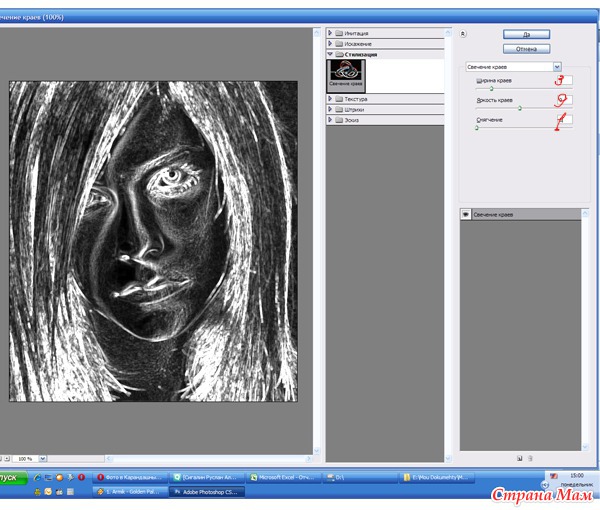Confirm the filter with the Да button
Image resolution: width=600 pixels, height=510 pixels.
(x=527, y=34)
